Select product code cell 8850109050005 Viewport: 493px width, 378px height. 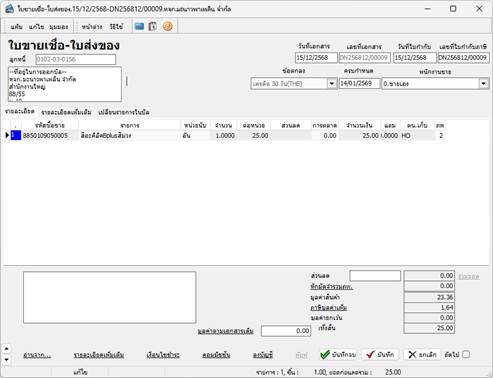pos(50,136)
